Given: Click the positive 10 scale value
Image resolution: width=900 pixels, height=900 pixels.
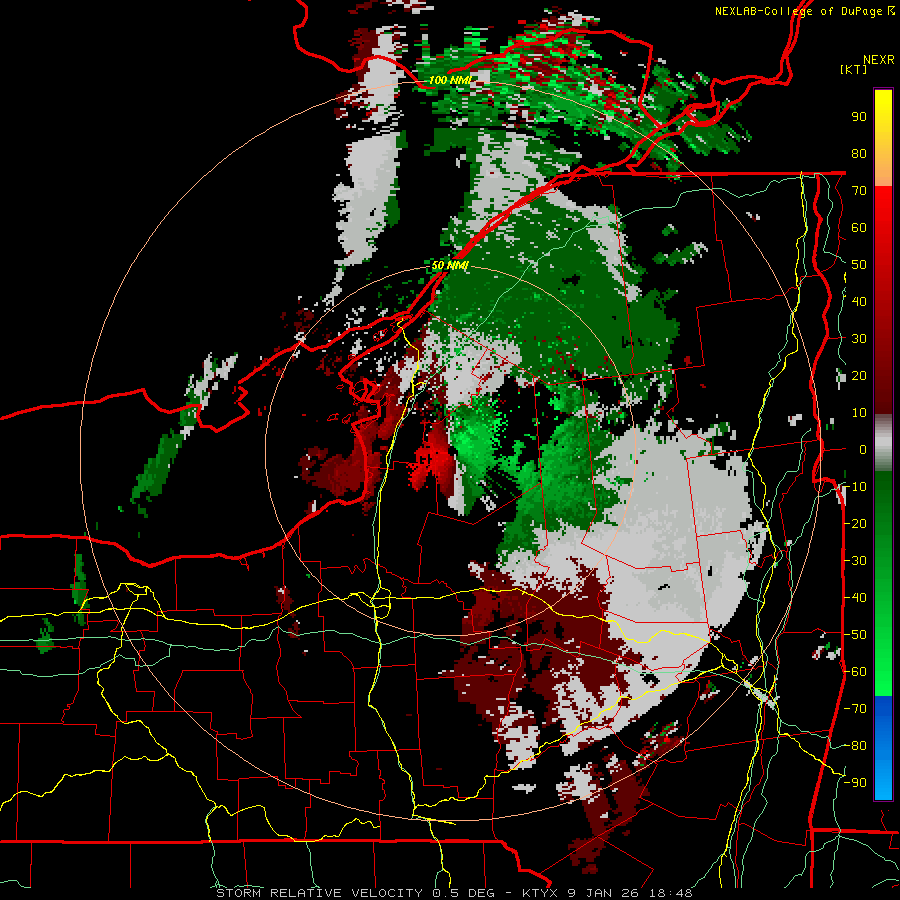Looking at the screenshot, I should point(859,413).
